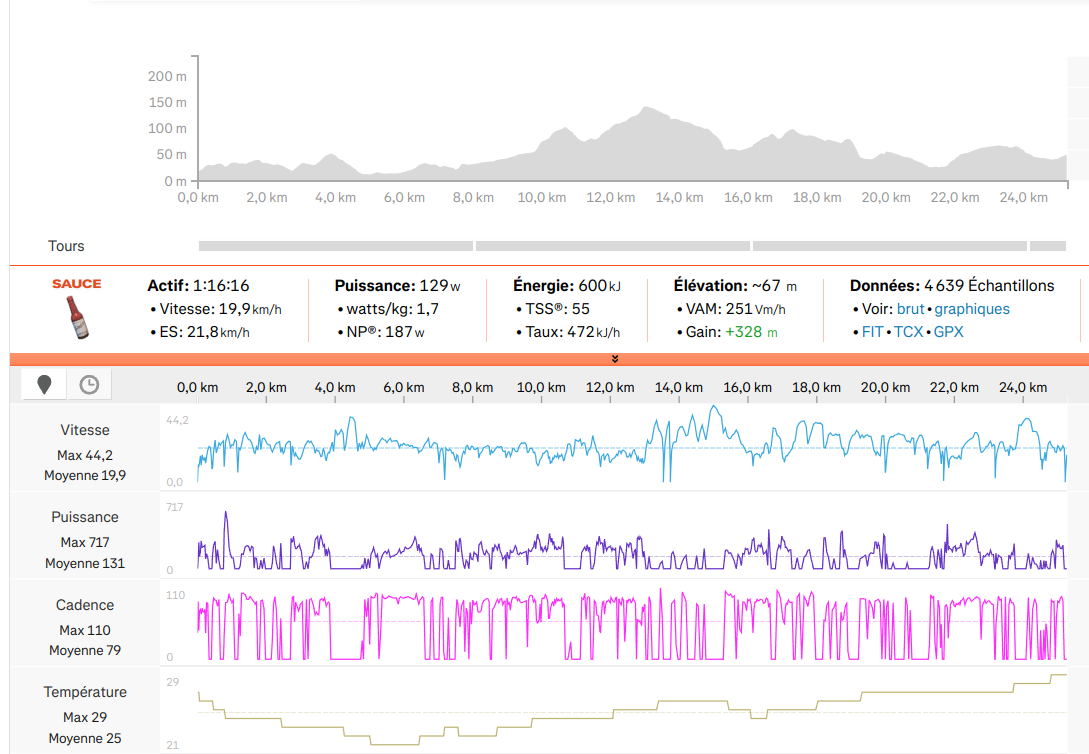
Task: Switch chart axis to time with clock icon
Action: tap(89, 384)
